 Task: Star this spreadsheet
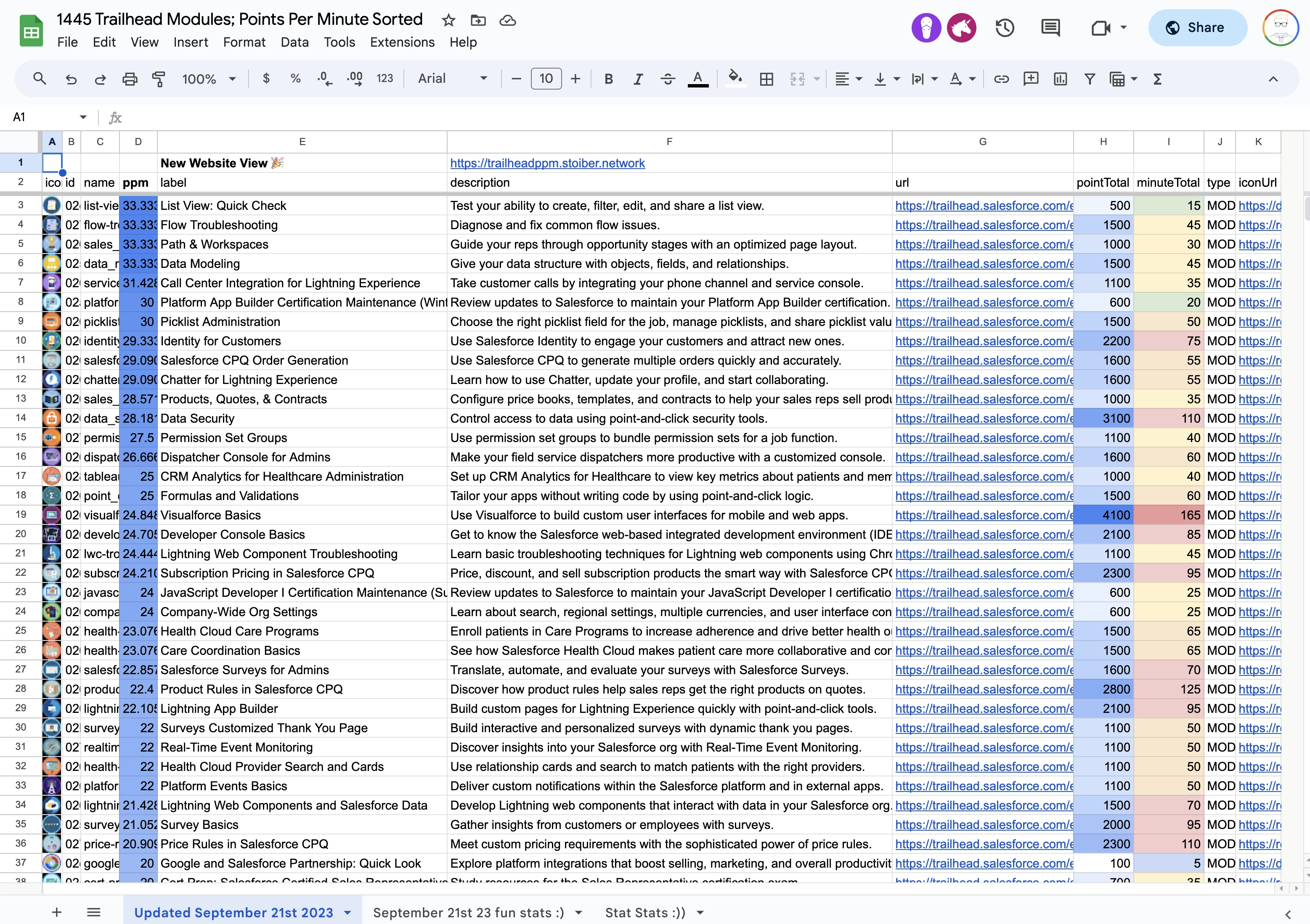click(x=448, y=21)
